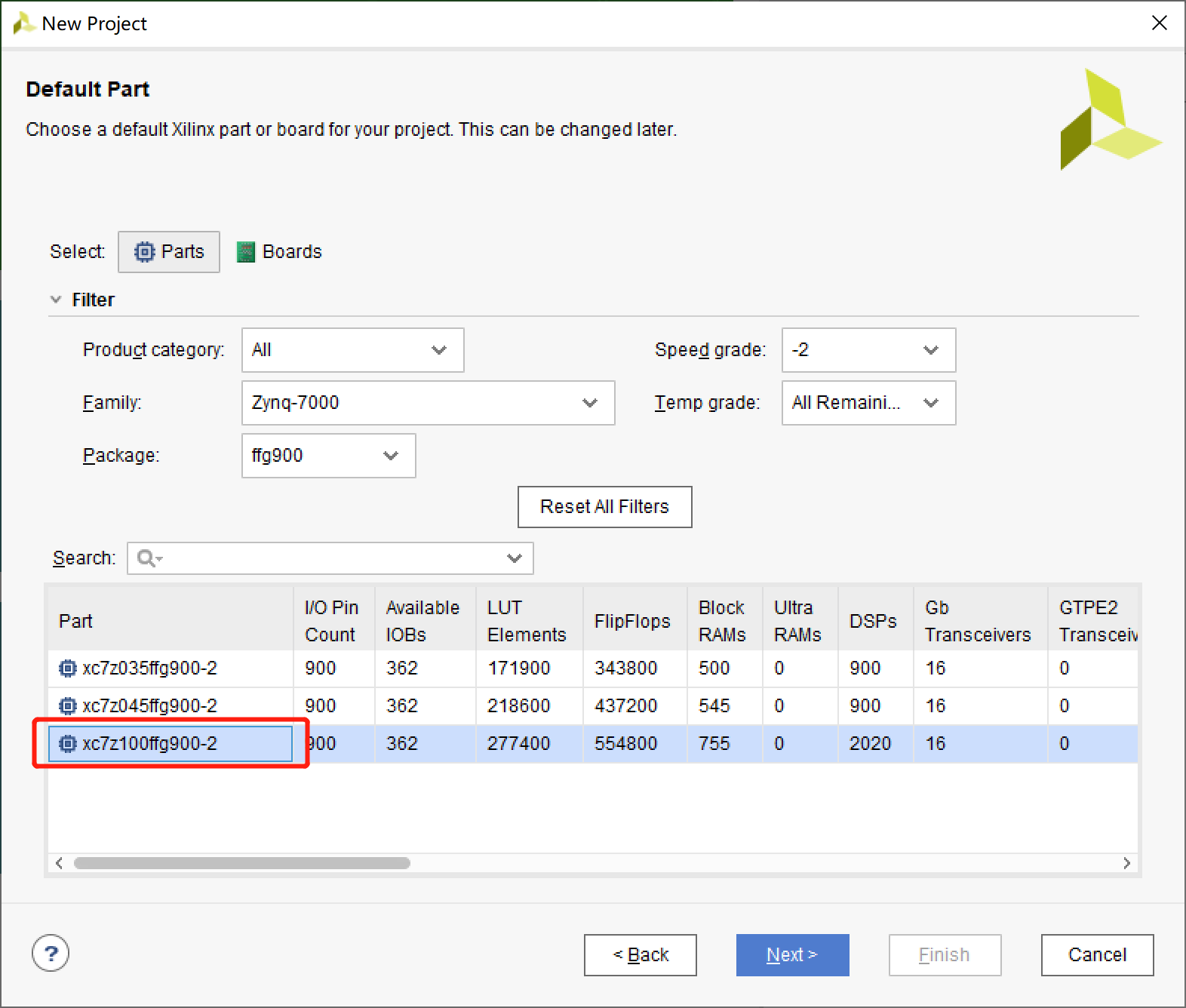
Task: Click chip icon of xc7z100ffg900-2 row
Action: click(68, 744)
